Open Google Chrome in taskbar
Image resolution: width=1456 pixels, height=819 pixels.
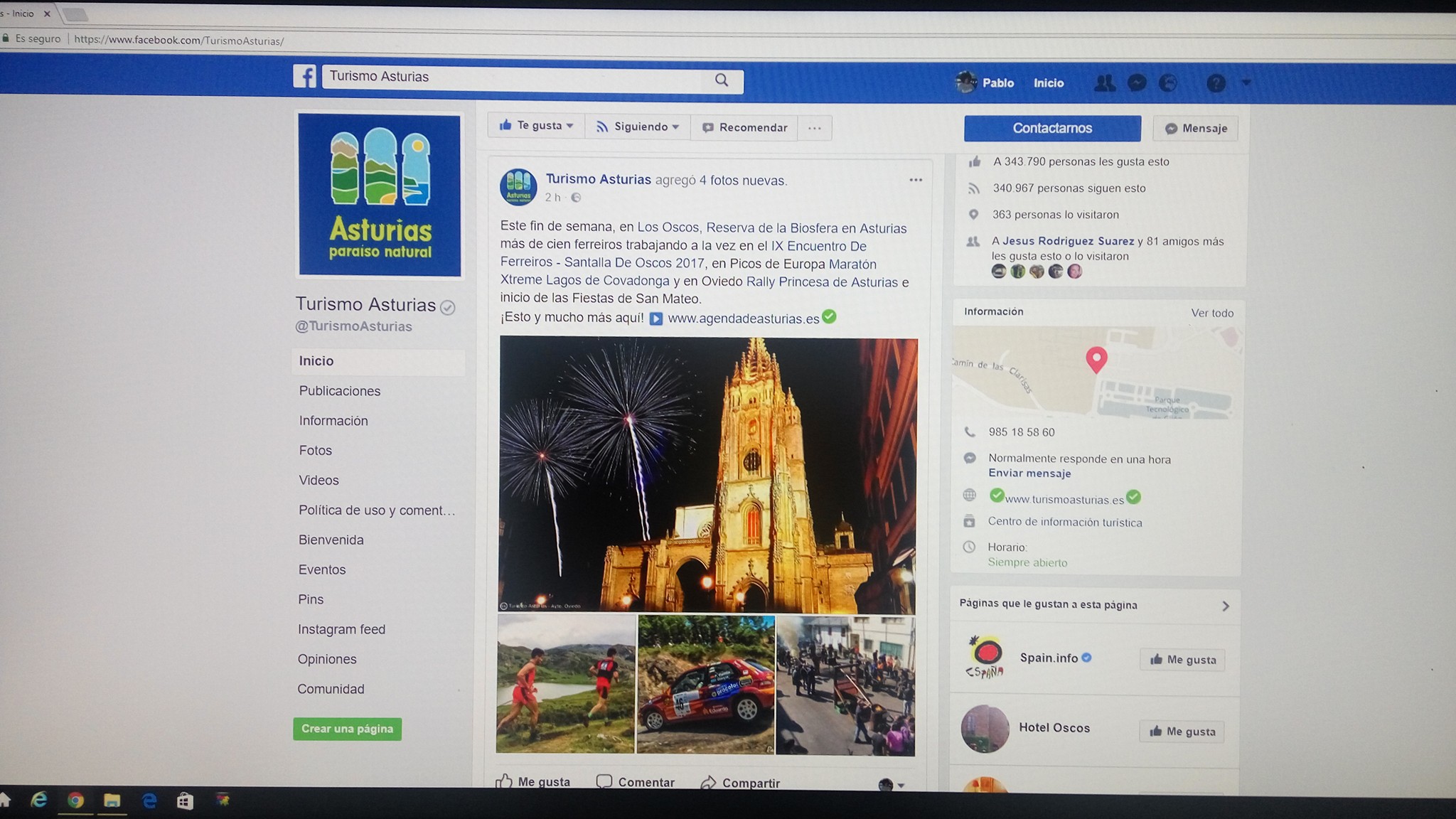pyautogui.click(x=75, y=801)
